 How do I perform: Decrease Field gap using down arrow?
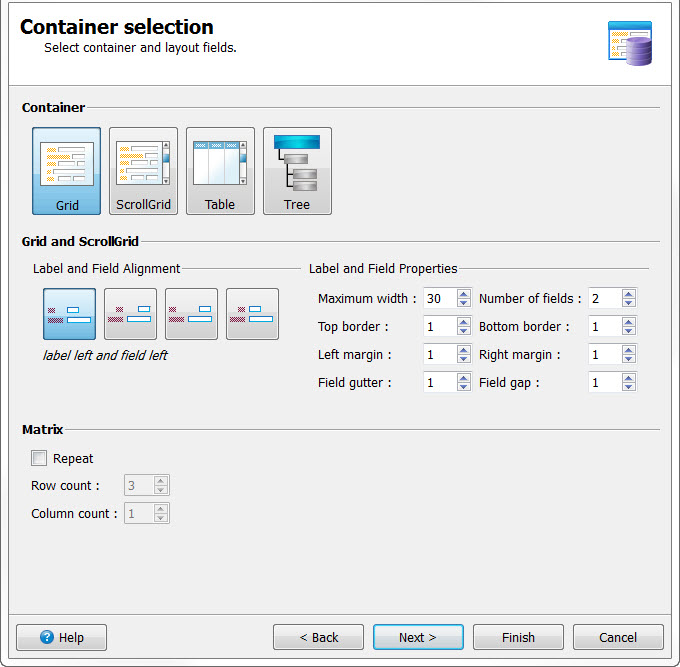point(628,387)
